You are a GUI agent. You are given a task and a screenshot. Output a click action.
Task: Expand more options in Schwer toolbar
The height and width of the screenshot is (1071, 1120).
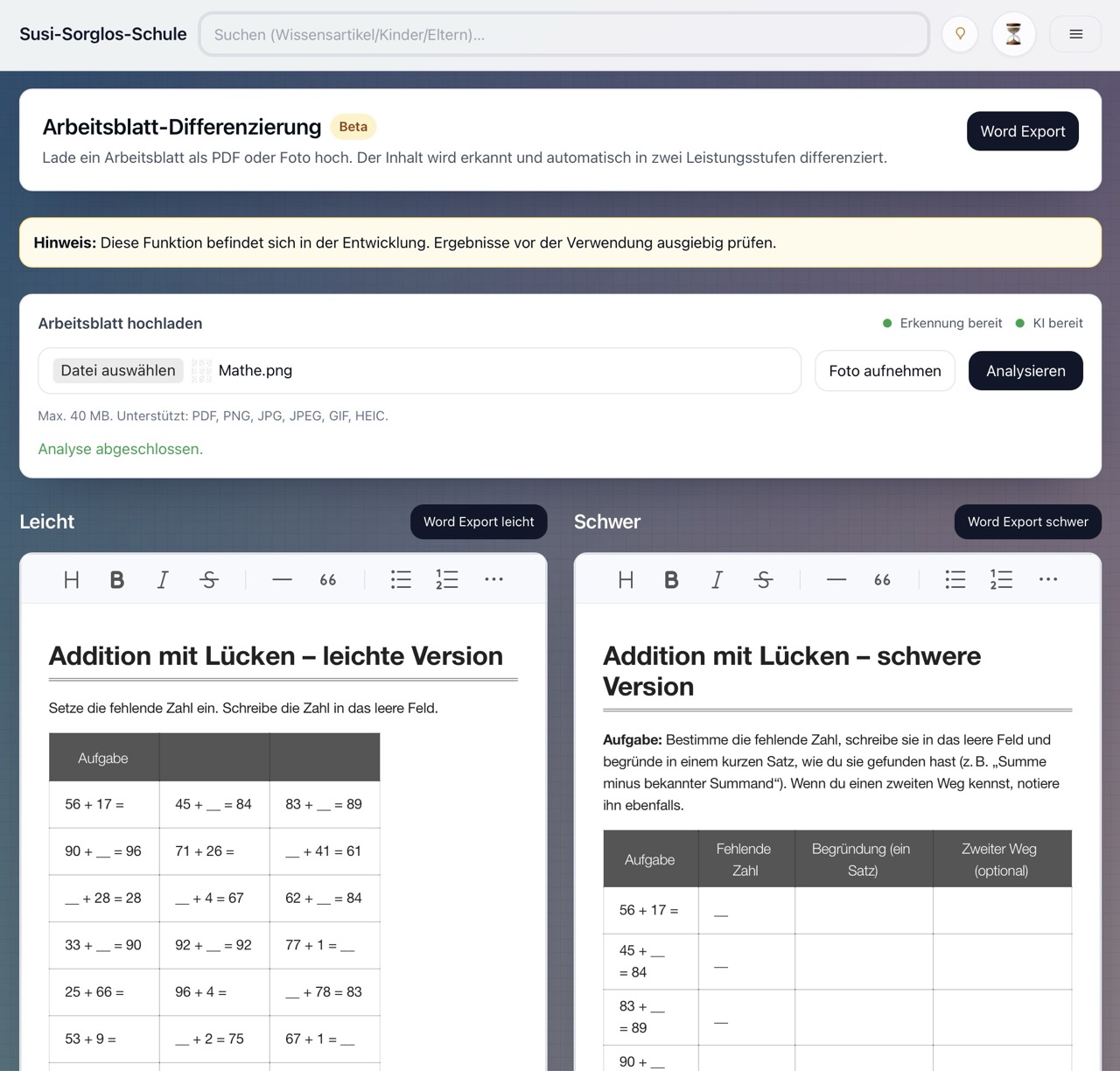1047,579
